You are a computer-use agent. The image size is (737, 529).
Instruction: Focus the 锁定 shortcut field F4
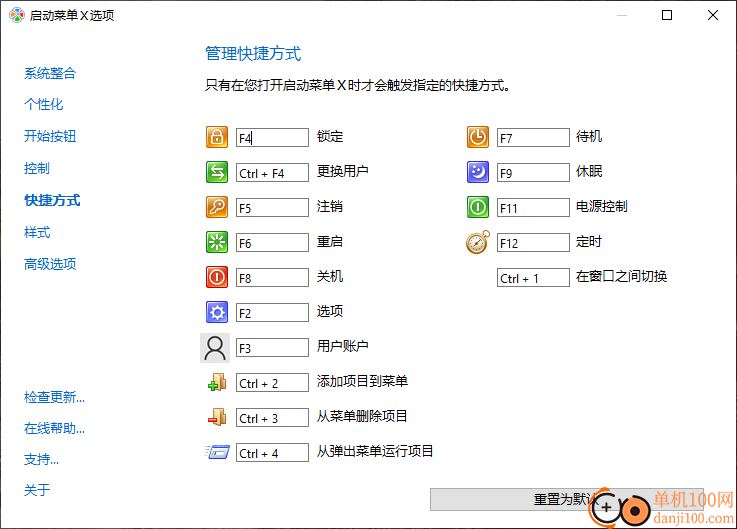(272, 138)
